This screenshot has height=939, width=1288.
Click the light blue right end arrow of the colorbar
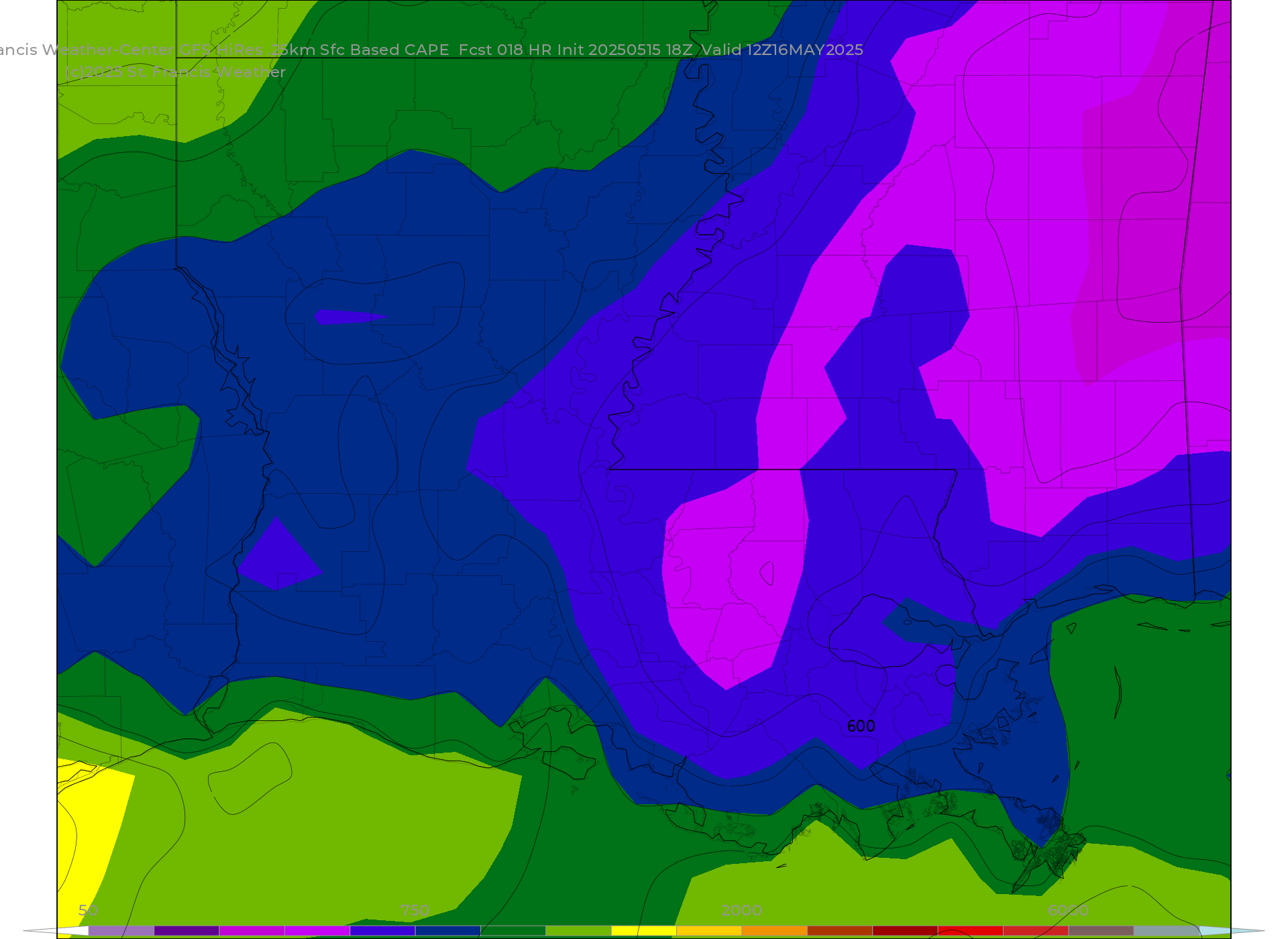(1232, 931)
